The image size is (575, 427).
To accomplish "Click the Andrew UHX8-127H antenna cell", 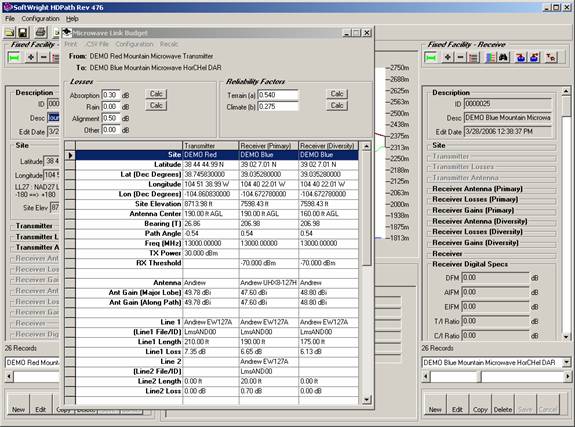I will click(x=268, y=283).
